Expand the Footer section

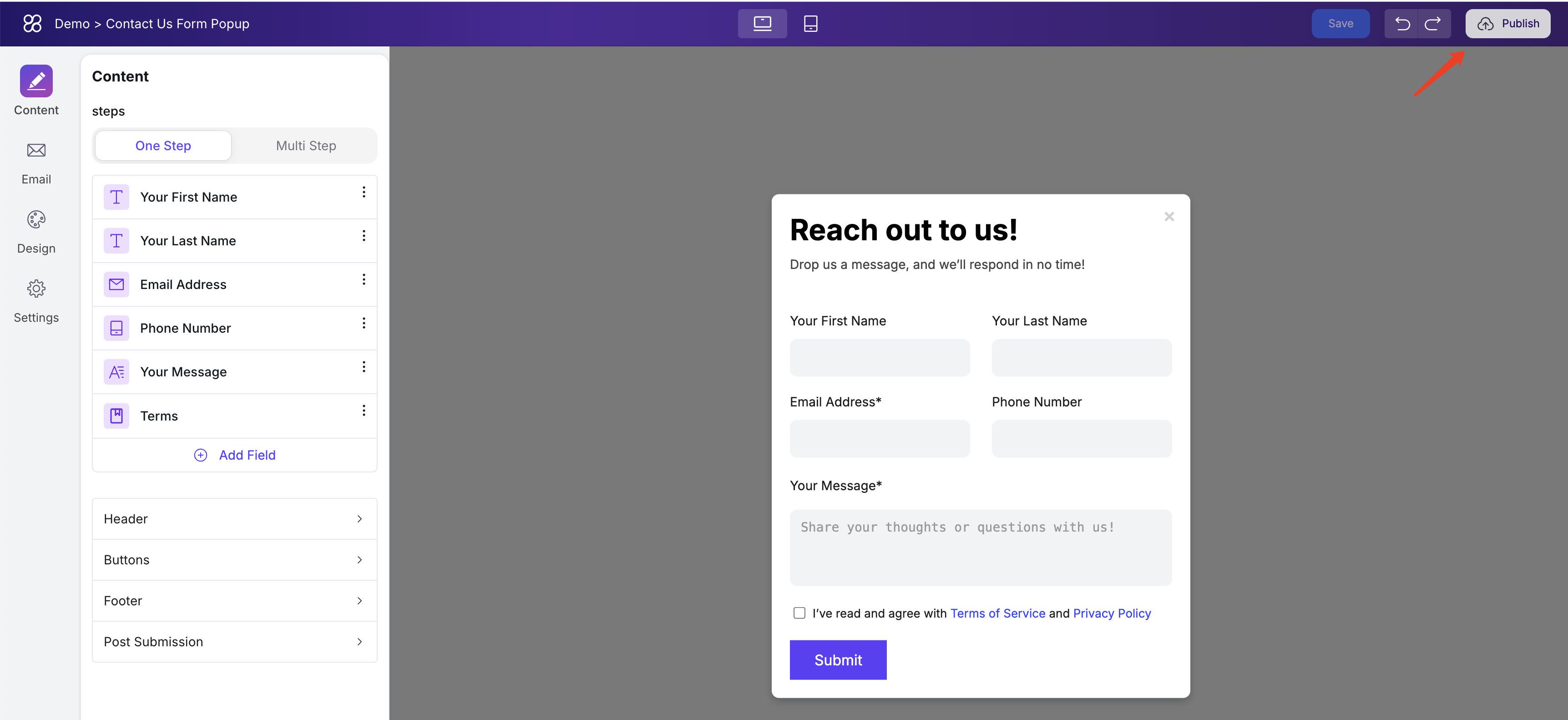[235, 601]
